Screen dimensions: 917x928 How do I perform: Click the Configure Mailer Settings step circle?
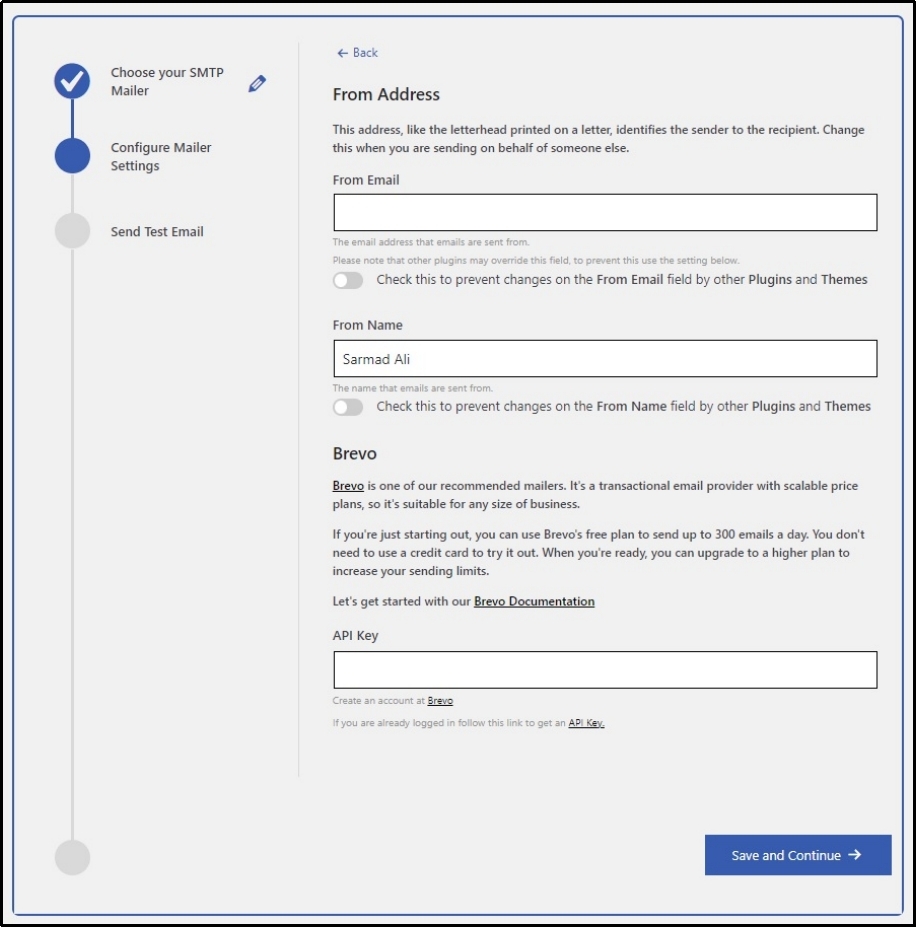[72, 156]
